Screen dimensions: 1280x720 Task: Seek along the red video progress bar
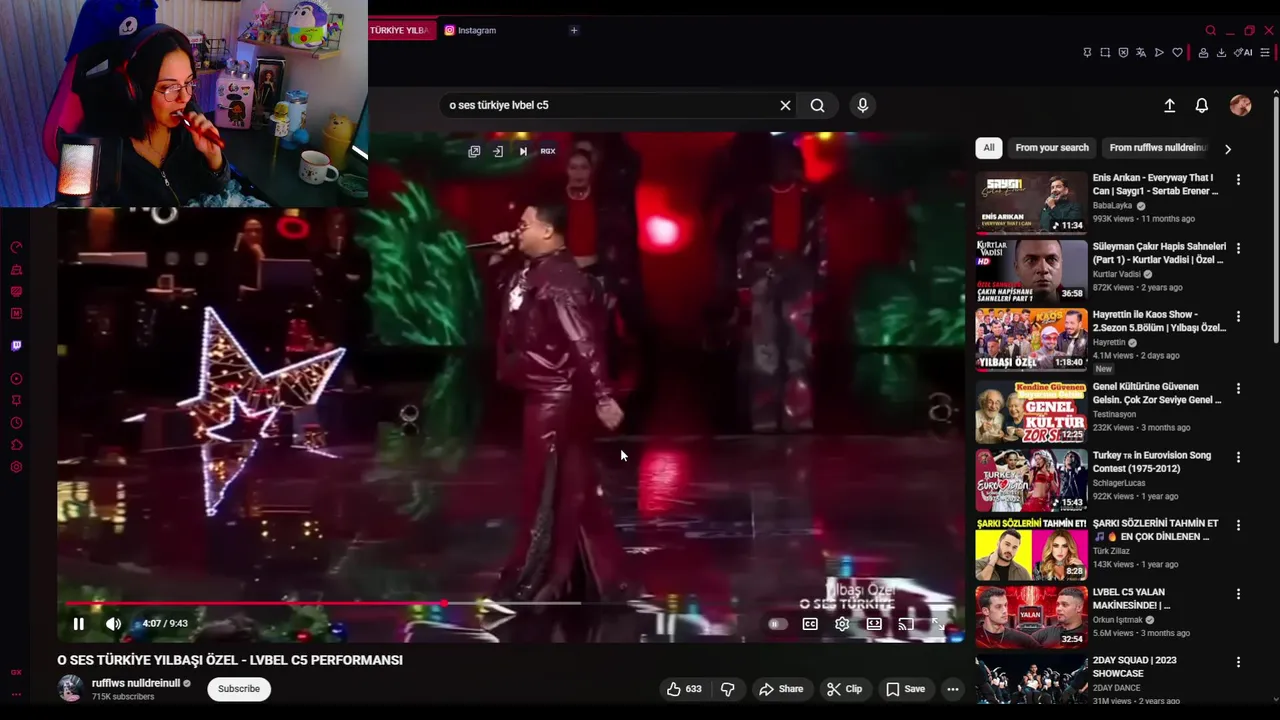(x=510, y=603)
